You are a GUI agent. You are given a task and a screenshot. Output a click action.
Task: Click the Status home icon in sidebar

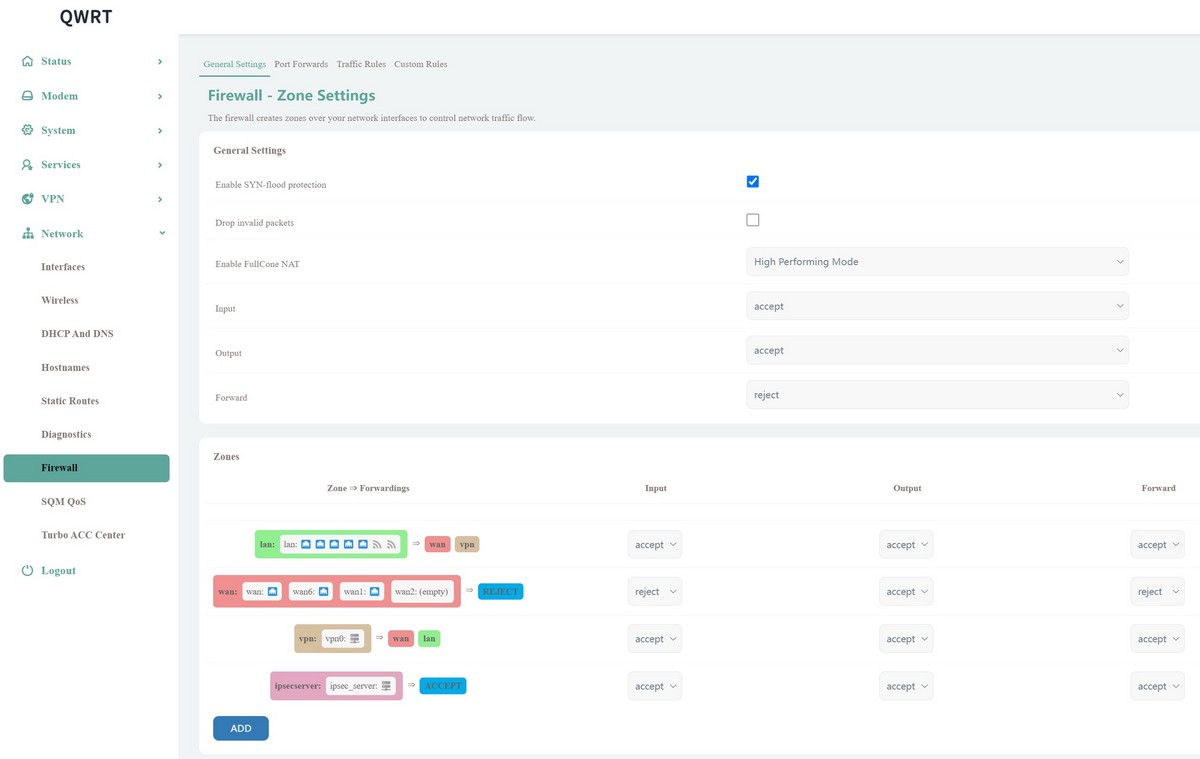27,62
